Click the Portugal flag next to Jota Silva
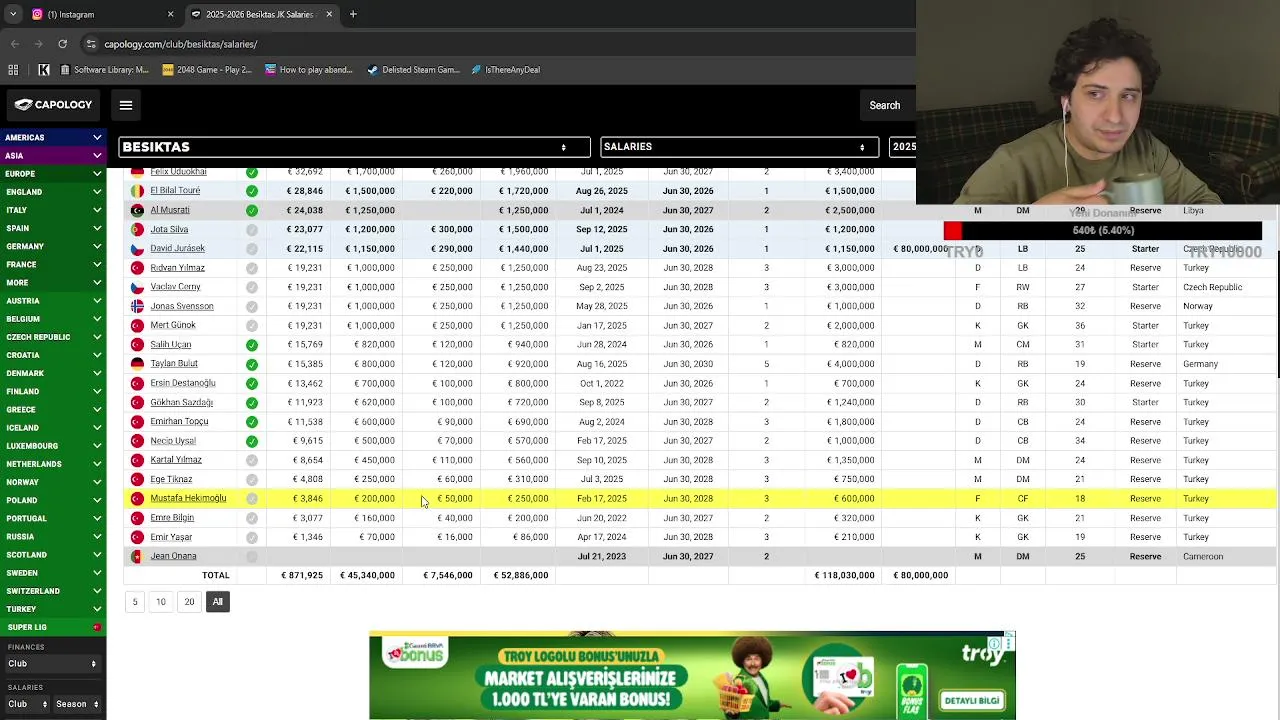The width and height of the screenshot is (1280, 720). click(137, 229)
